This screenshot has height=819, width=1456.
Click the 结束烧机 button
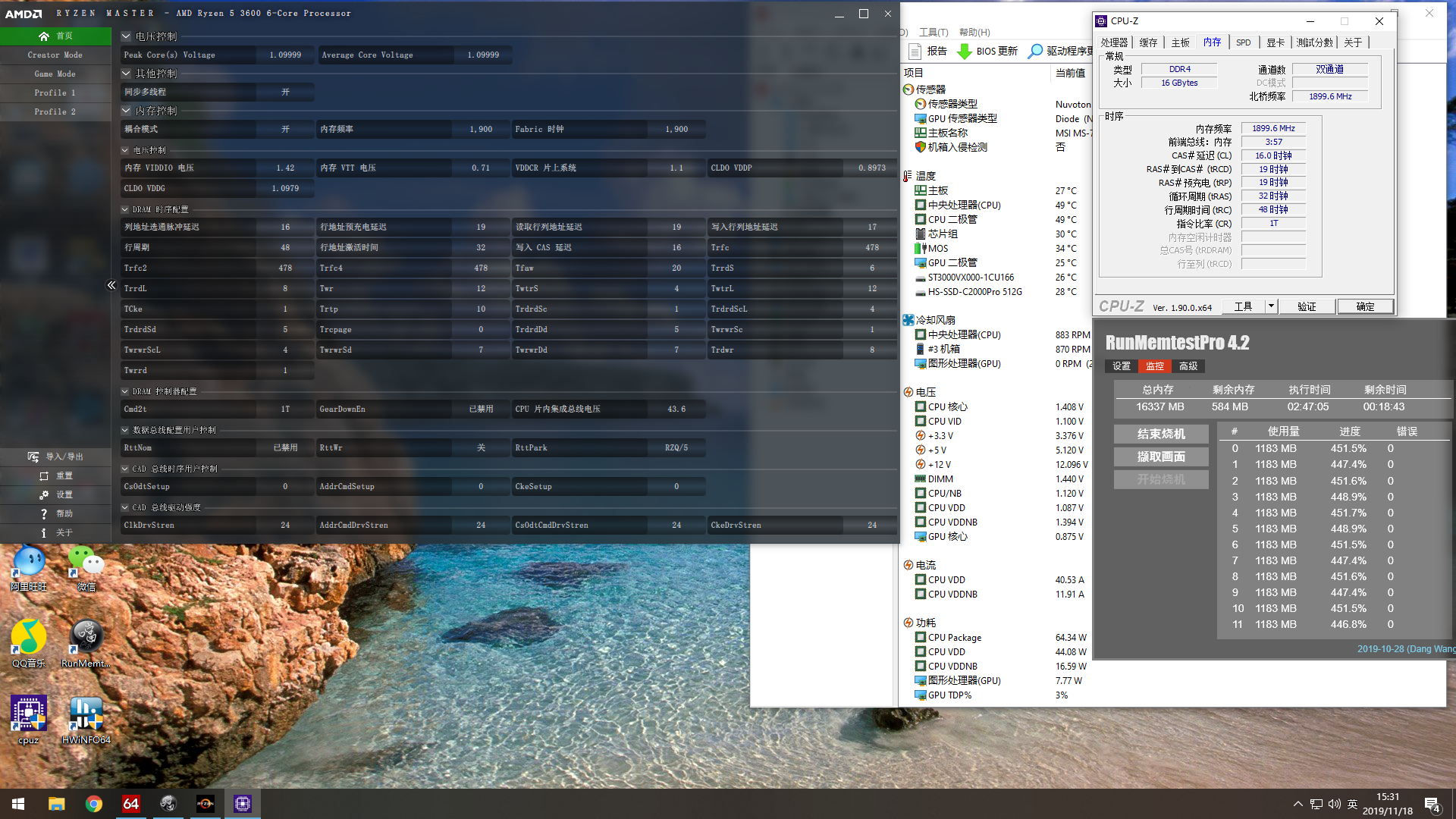click(1161, 434)
